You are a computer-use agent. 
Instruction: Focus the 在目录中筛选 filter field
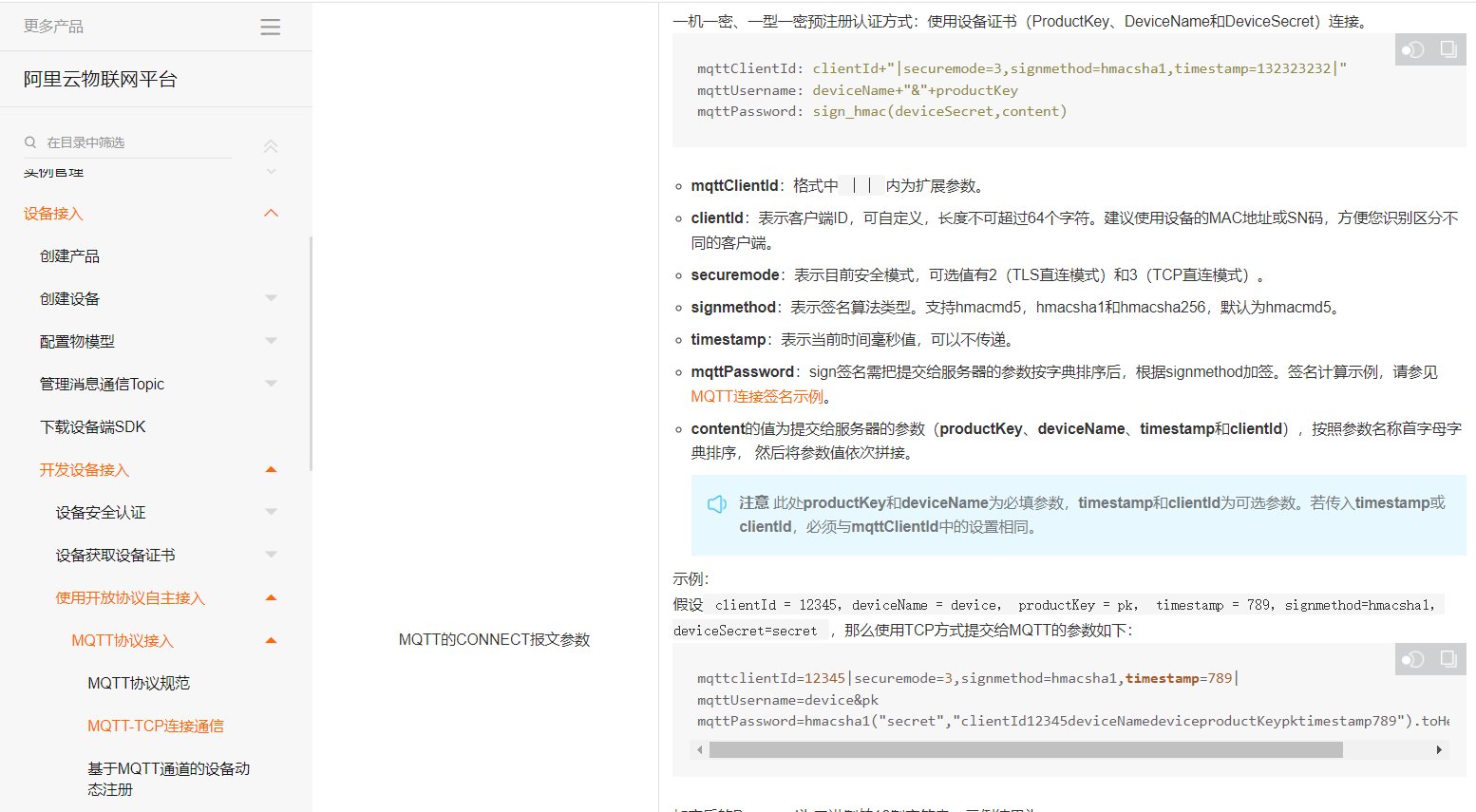click(127, 142)
